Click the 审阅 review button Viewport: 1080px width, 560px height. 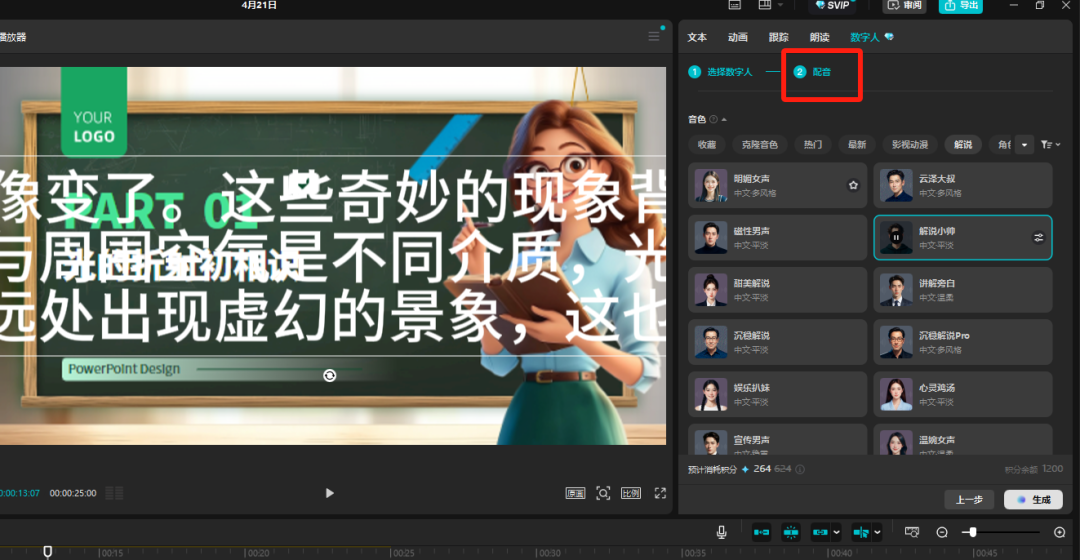coord(905,6)
